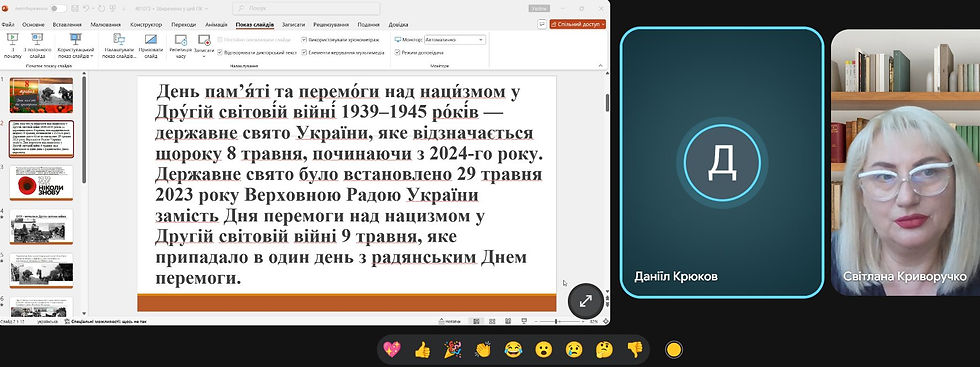Toggle the AutoSave switch in title bar

tap(58, 8)
